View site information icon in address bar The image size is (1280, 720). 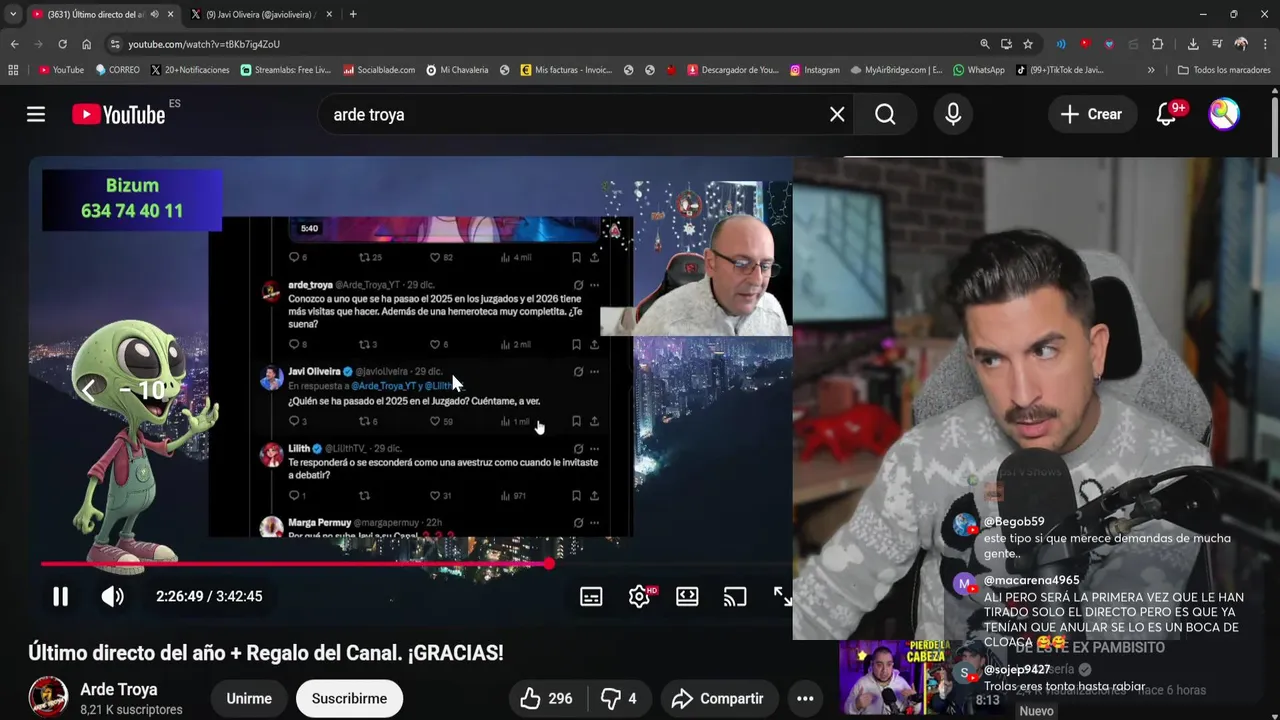pyautogui.click(x=115, y=44)
